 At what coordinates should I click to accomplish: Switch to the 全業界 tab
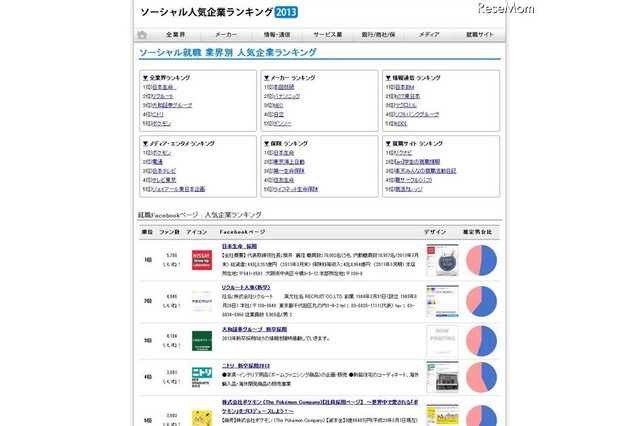tap(176, 35)
